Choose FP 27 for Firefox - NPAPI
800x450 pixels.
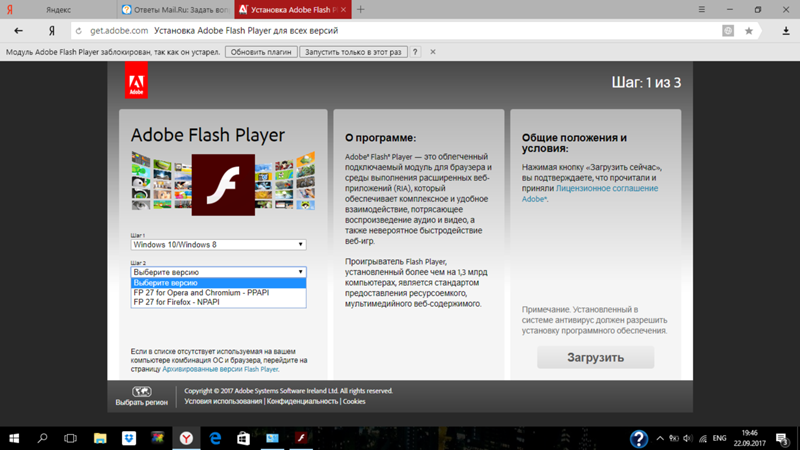[x=218, y=302]
